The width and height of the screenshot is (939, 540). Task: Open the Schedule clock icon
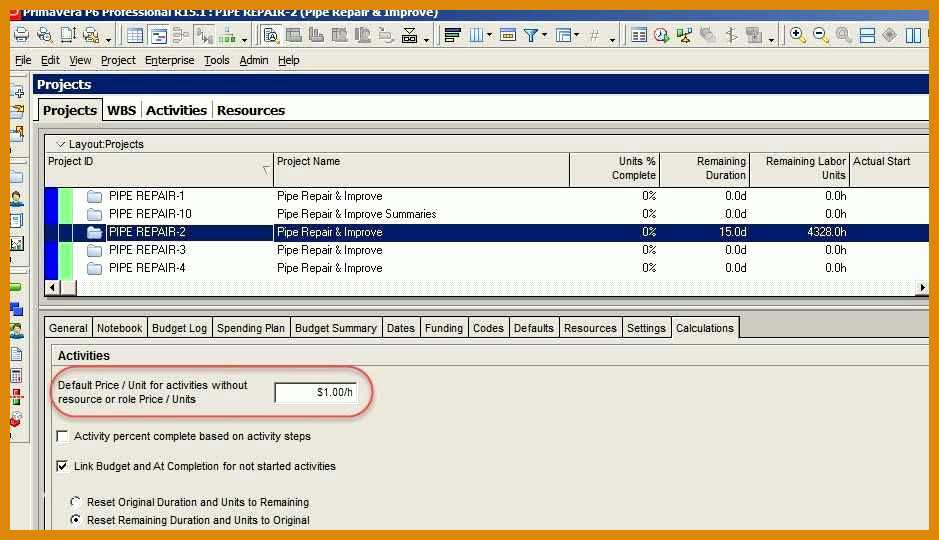tap(661, 35)
